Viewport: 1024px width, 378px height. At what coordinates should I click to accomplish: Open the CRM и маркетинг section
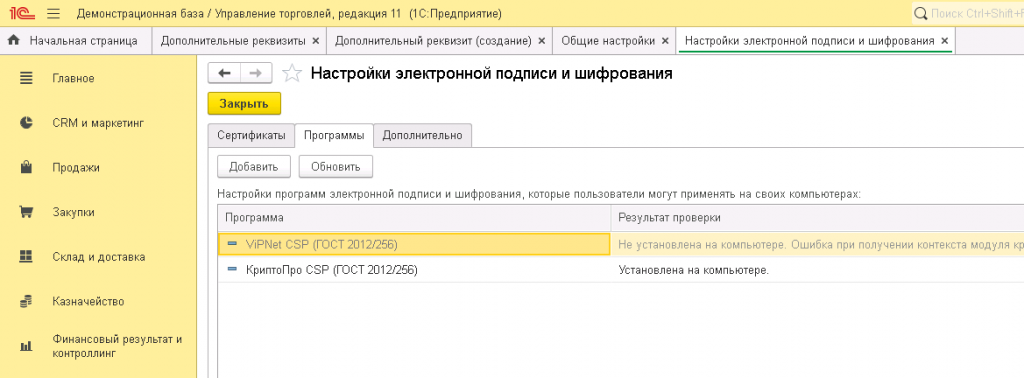[x=98, y=123]
